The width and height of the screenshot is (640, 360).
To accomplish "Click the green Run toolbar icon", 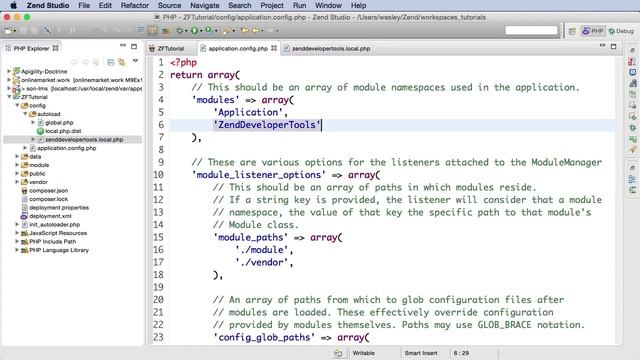I will (x=195, y=31).
